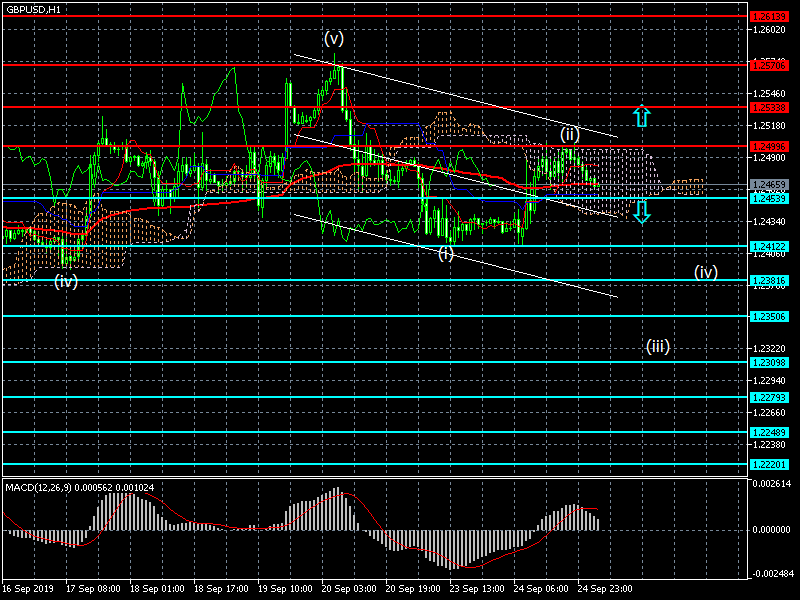Click the 24 Sep 06:00 time label
This screenshot has height=600, width=800.
541,589
